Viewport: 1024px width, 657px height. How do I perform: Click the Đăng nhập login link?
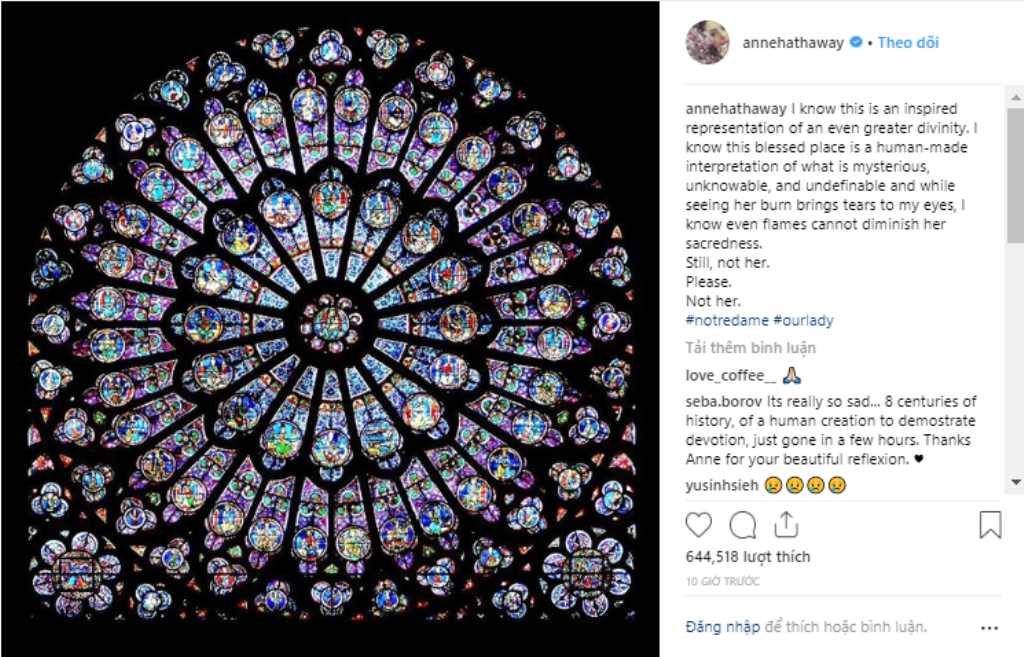[x=722, y=627]
